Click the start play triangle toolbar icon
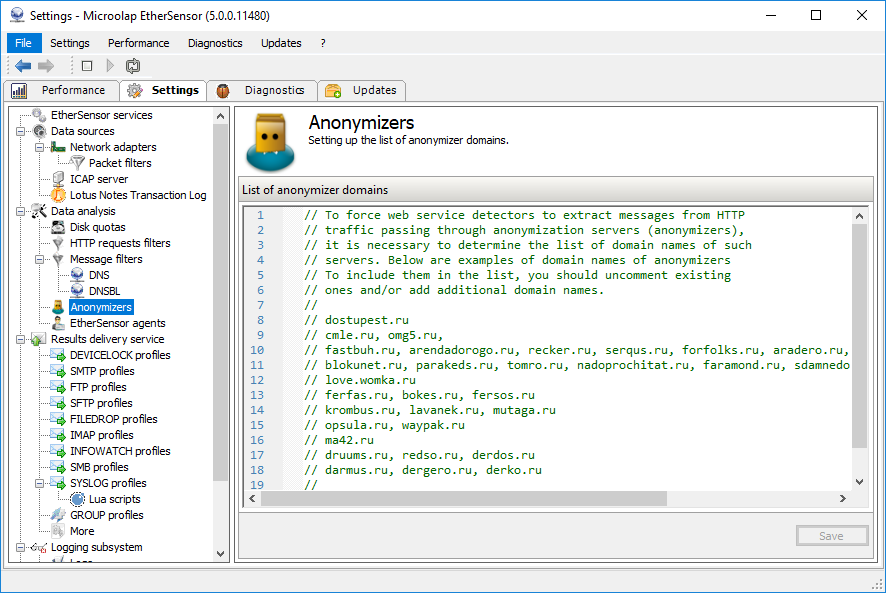Image resolution: width=886 pixels, height=593 pixels. (x=110, y=66)
